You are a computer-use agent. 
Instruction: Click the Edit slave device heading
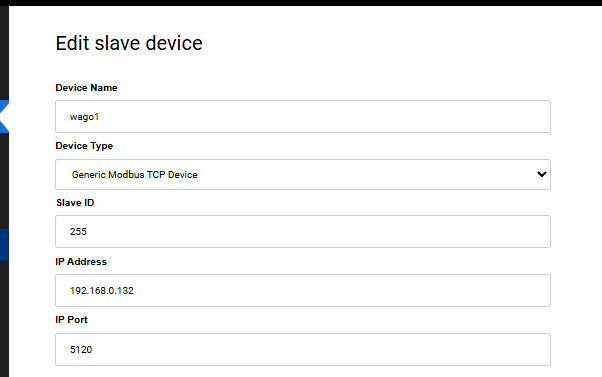click(x=129, y=43)
